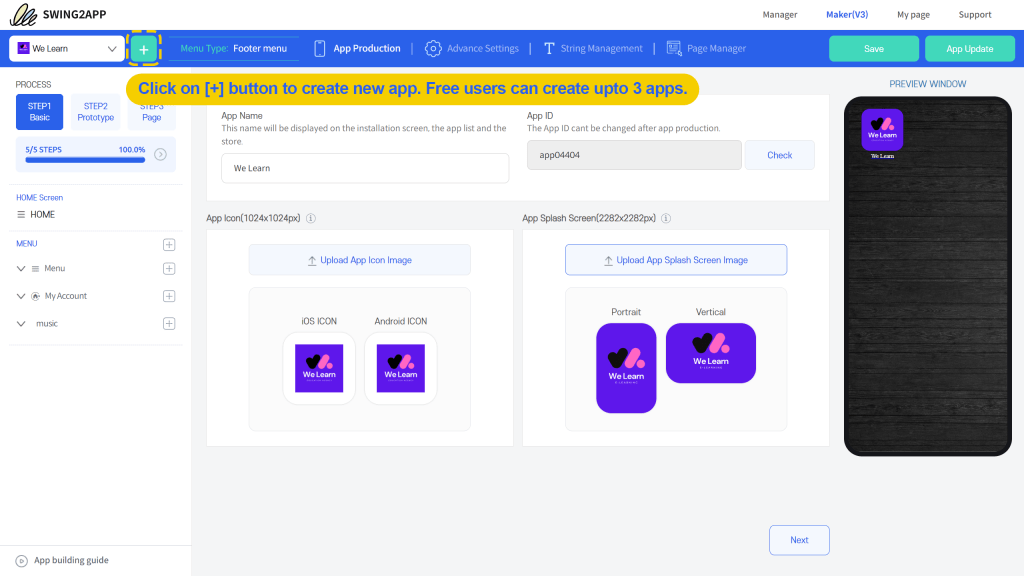This screenshot has height=576, width=1024.
Task: Proceed with the Next button
Action: click(799, 540)
